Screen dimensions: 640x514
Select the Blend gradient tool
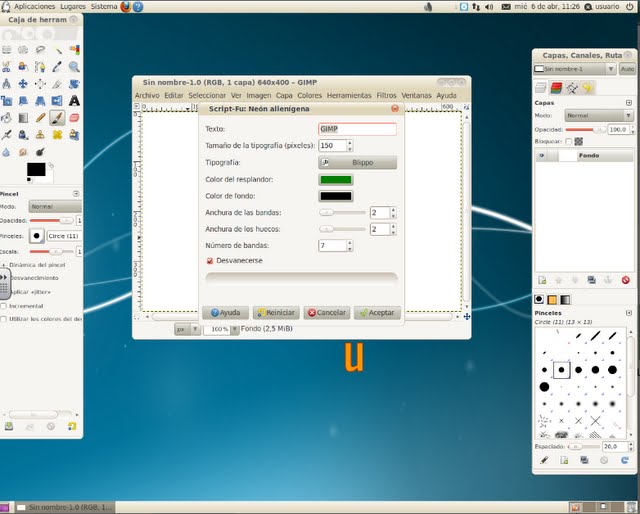click(x=23, y=118)
